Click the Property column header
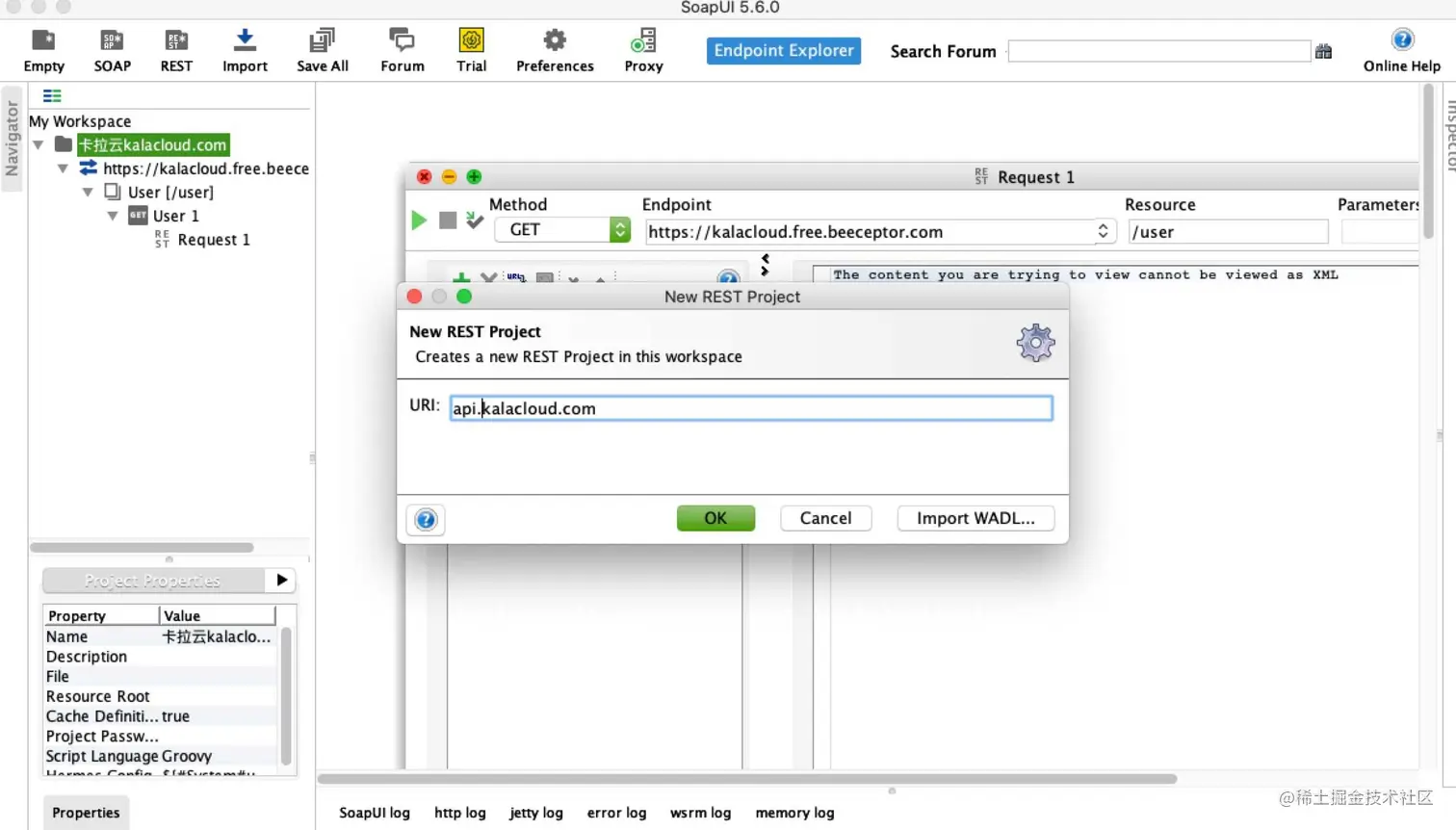1456x830 pixels. [x=101, y=615]
